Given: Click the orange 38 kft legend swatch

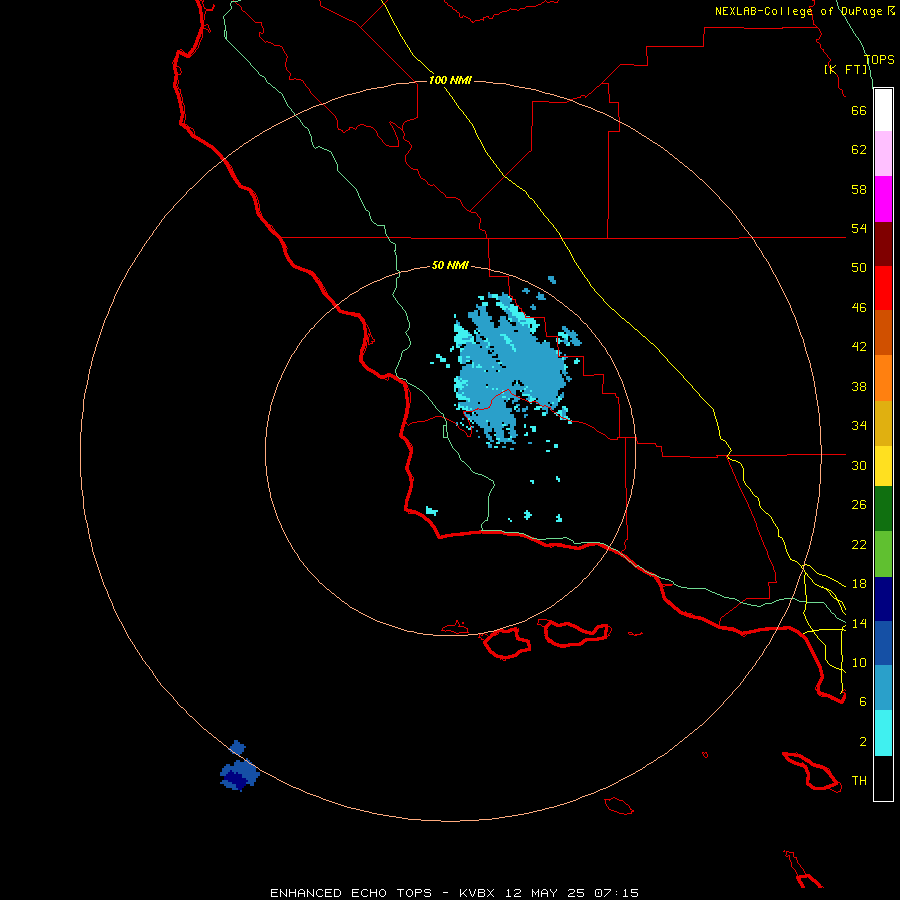Looking at the screenshot, I should click(883, 378).
